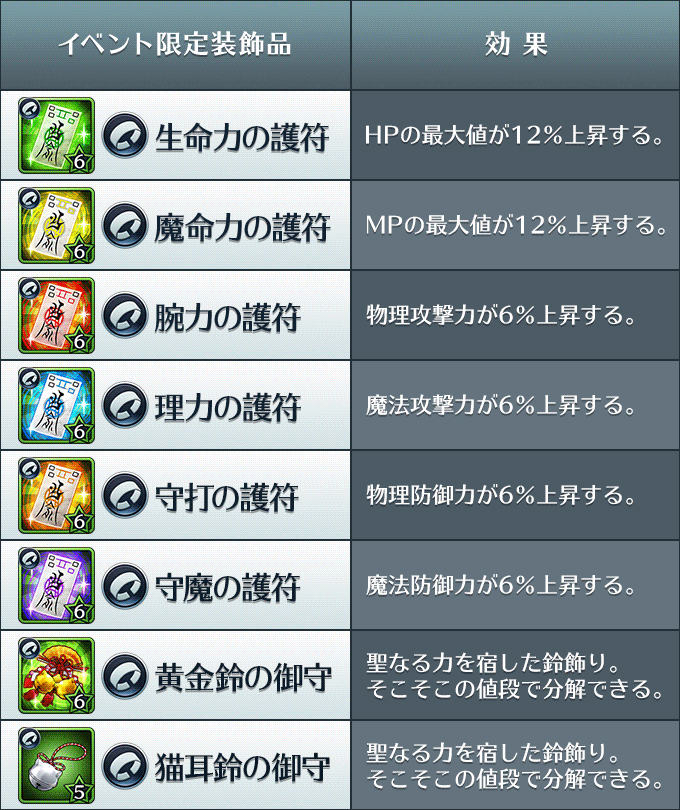
Task: Click the 黄金鈴の御守 effect description
Action: tap(514, 676)
